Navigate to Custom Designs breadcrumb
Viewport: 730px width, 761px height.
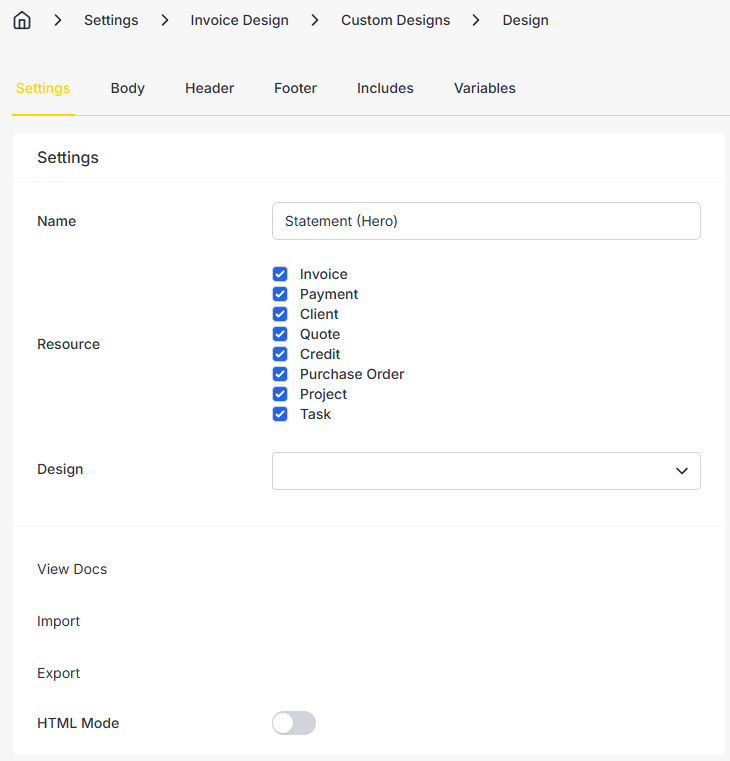(x=395, y=20)
